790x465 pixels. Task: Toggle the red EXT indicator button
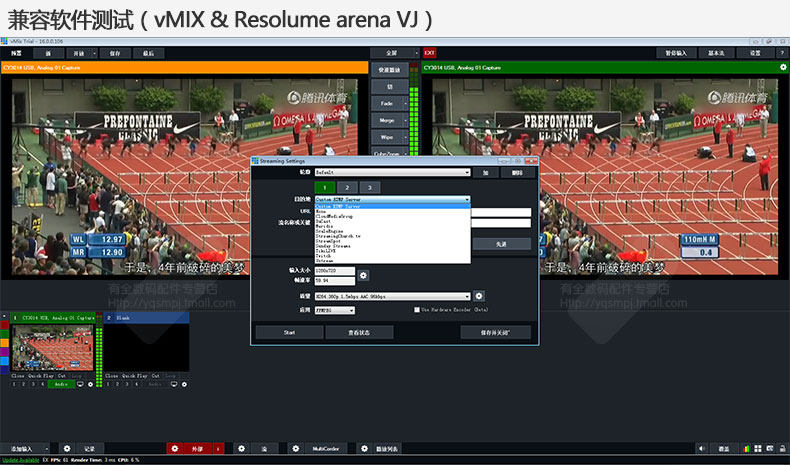(x=429, y=53)
